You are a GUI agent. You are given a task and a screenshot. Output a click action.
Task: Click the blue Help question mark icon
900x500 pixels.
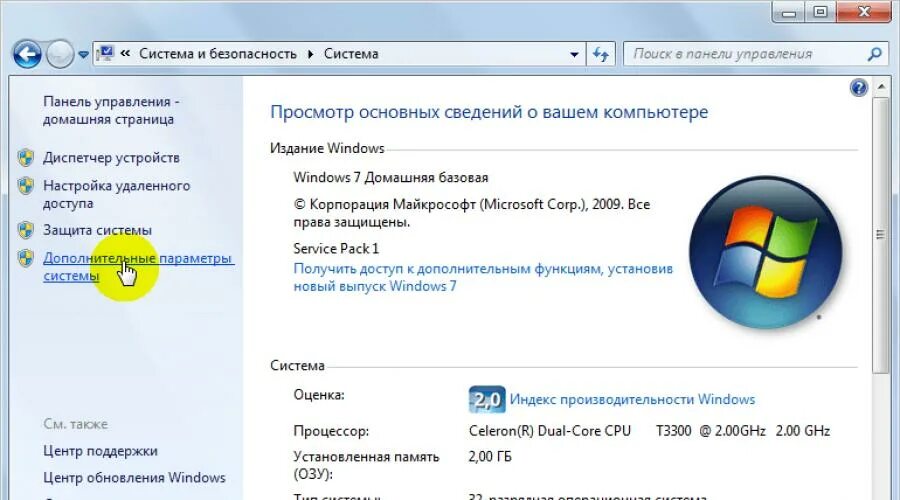tap(858, 88)
